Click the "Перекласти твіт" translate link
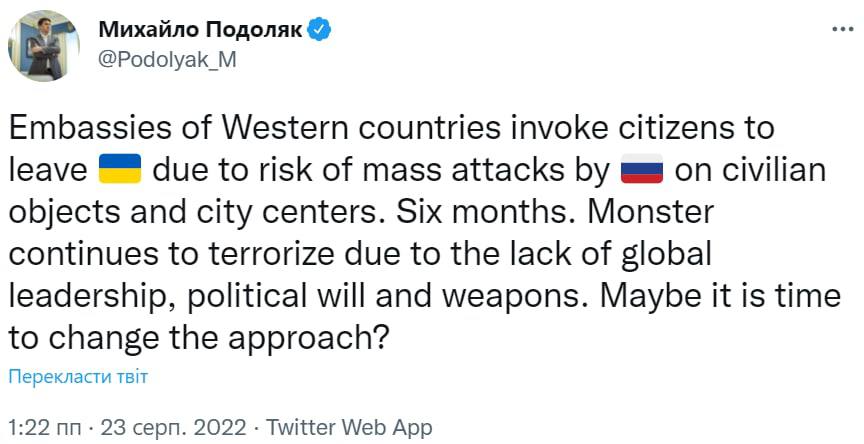Viewport: 864px width, 444px height. [x=78, y=377]
